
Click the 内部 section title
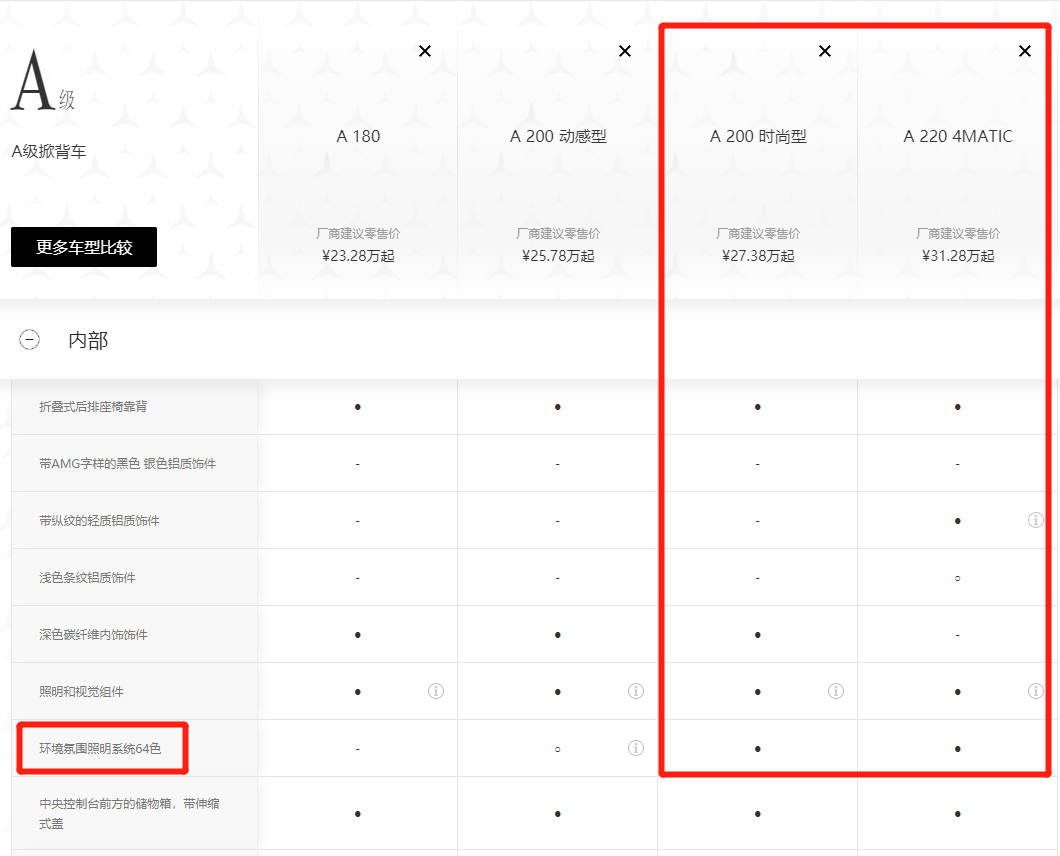tap(88, 340)
